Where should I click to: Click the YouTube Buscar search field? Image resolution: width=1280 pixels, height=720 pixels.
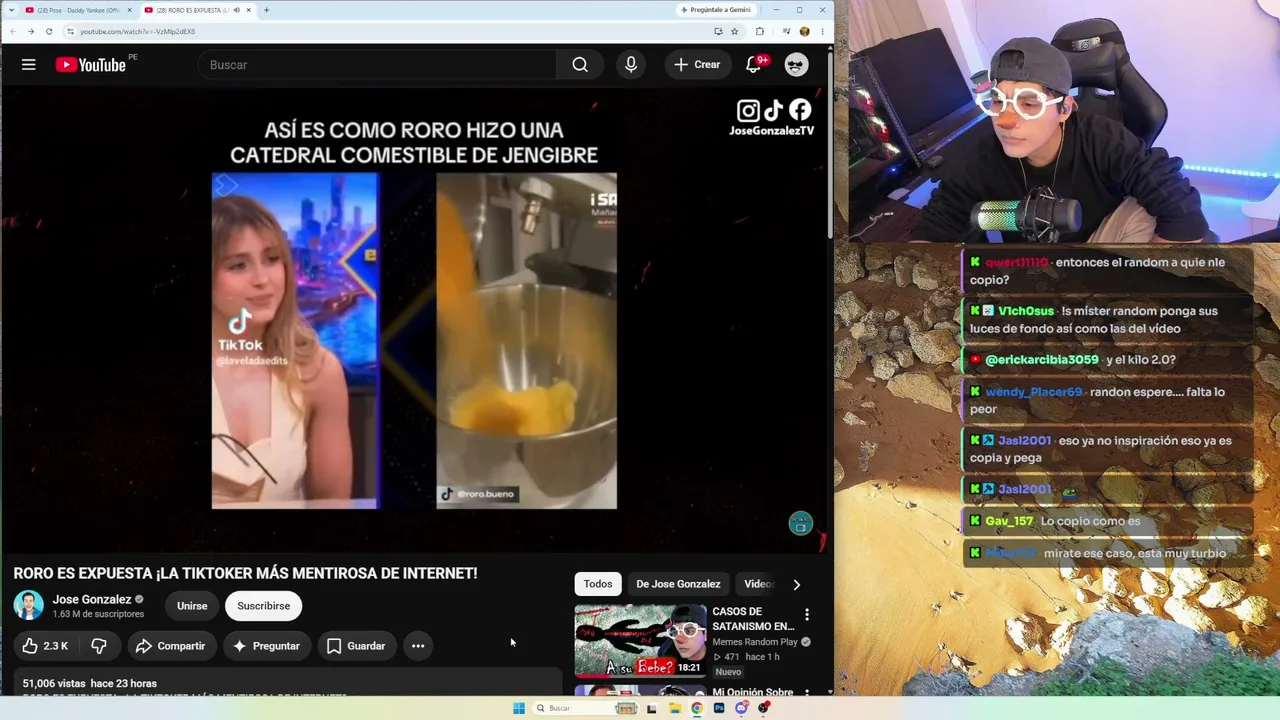point(376,65)
